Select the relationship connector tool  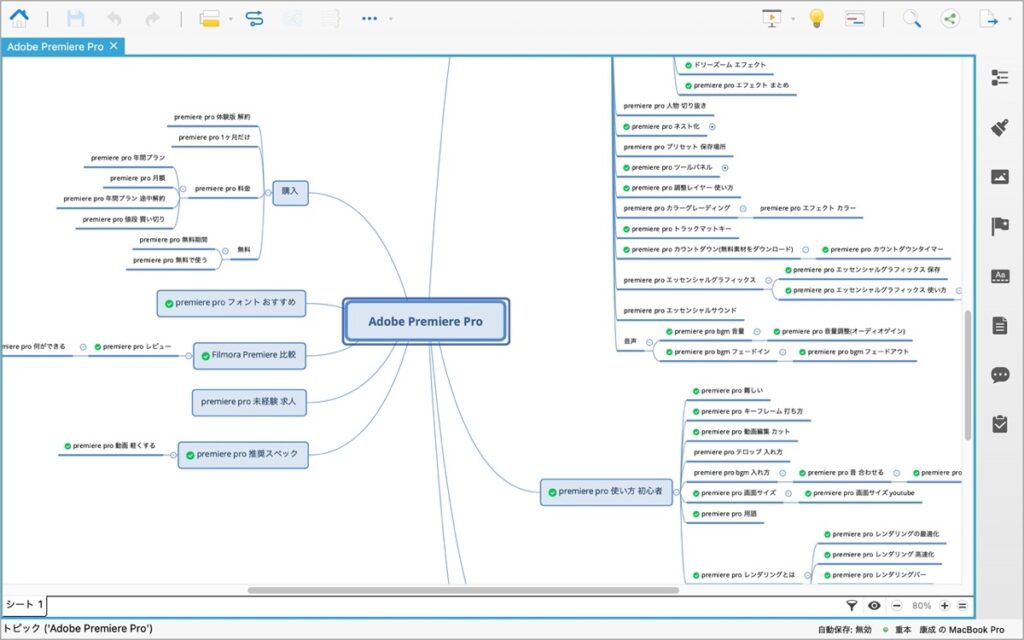[x=254, y=18]
